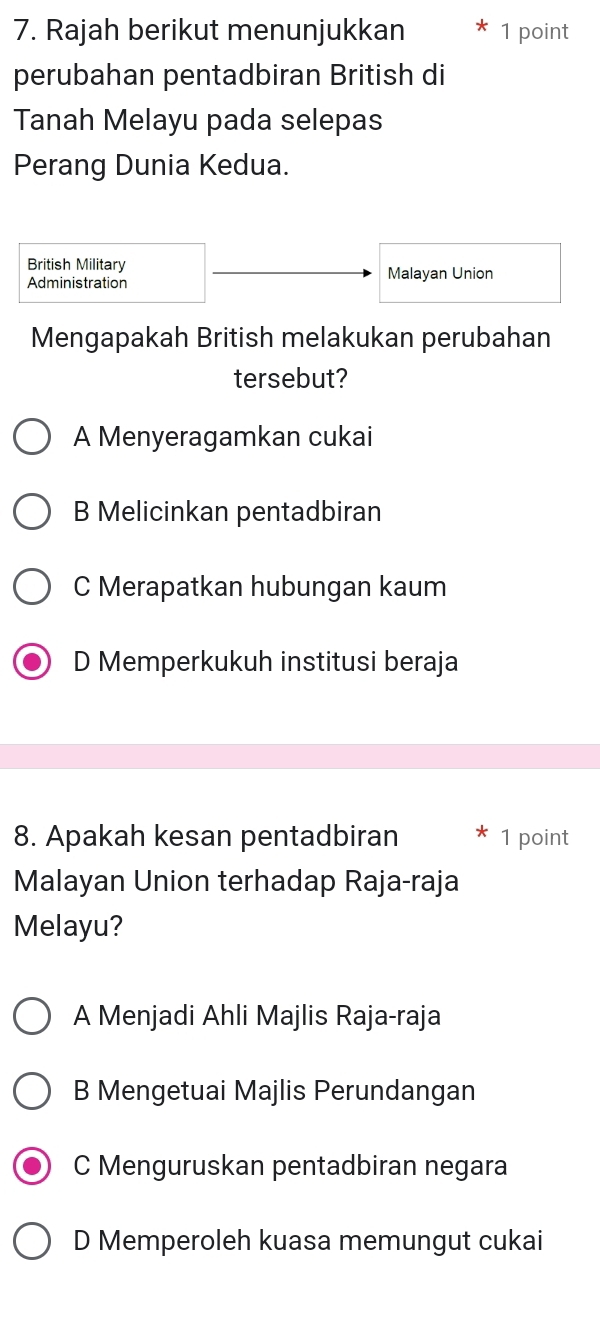The image size is (600, 1322).
Task: Click the "1 point" label of question 7
Action: click(535, 32)
